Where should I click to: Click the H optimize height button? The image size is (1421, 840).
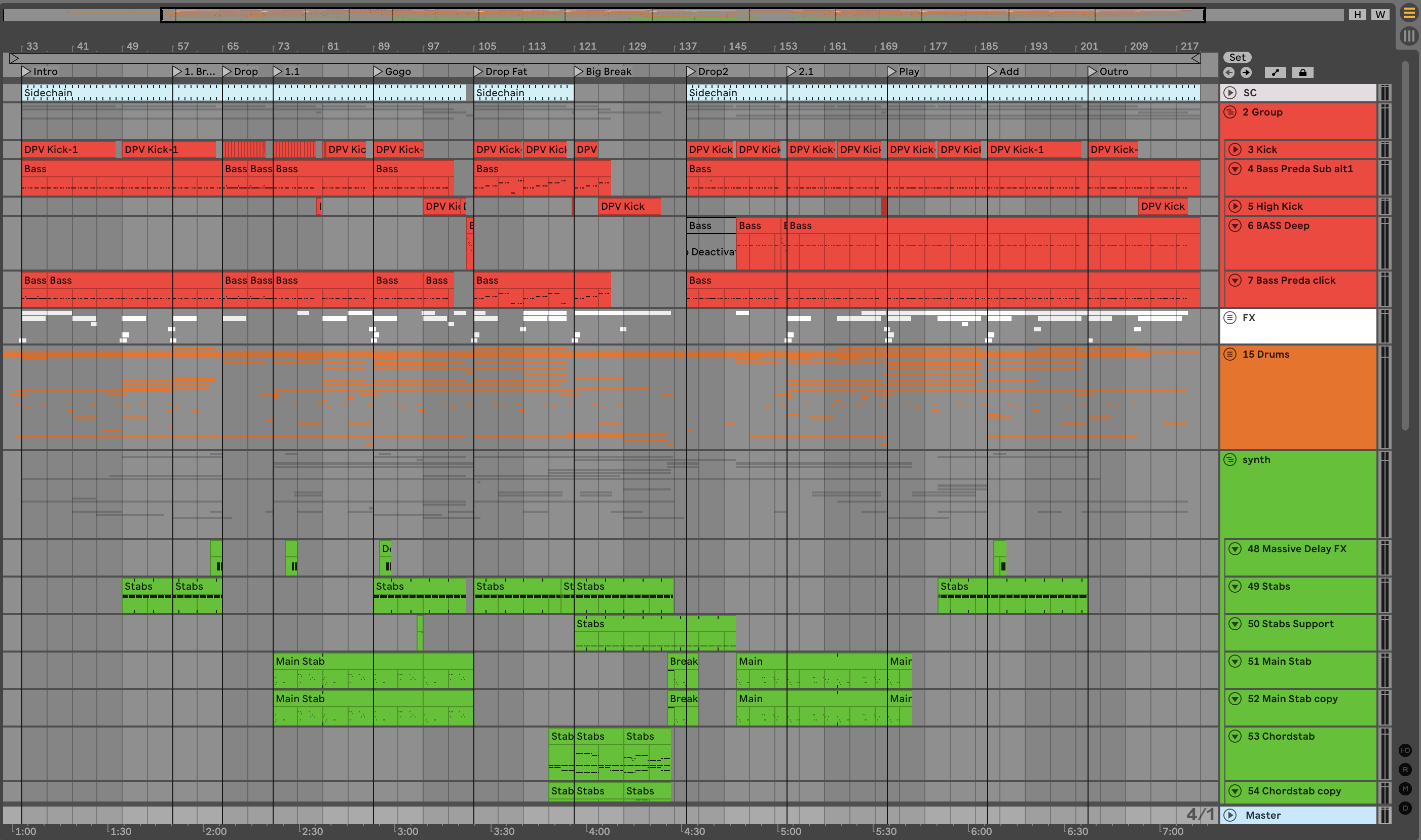pyautogui.click(x=1357, y=15)
